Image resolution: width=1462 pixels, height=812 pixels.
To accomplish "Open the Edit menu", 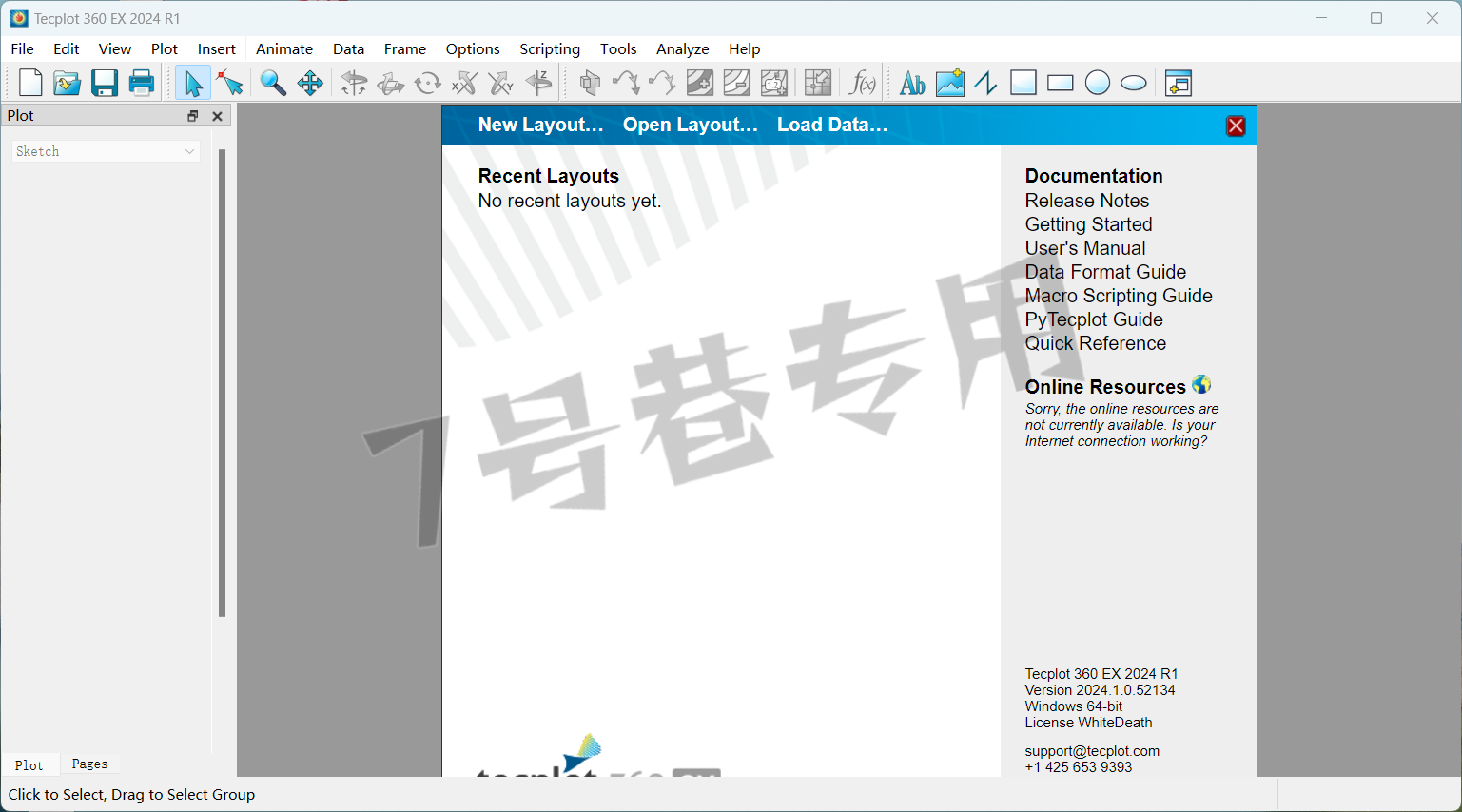I will click(67, 49).
